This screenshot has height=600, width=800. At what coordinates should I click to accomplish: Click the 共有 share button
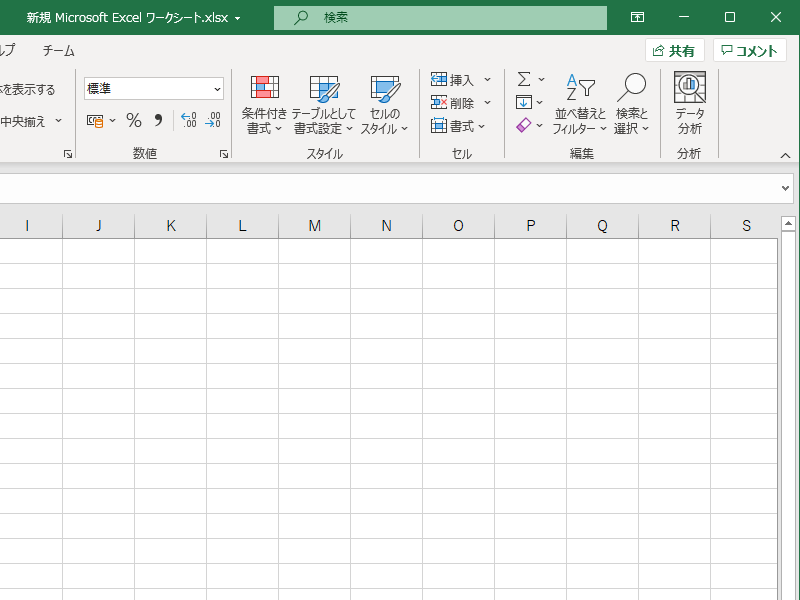click(x=675, y=51)
